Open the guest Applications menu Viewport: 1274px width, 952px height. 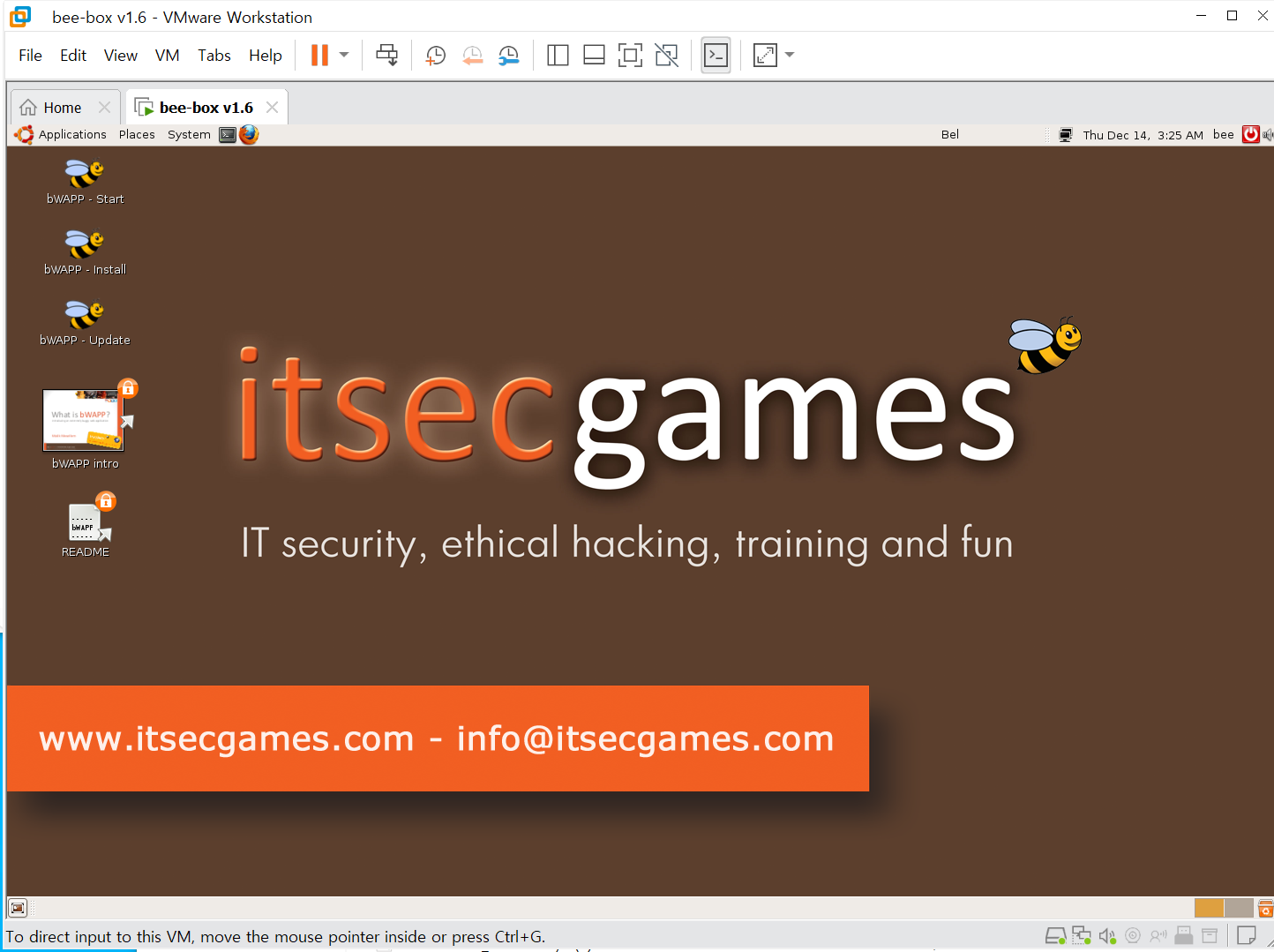(61, 134)
